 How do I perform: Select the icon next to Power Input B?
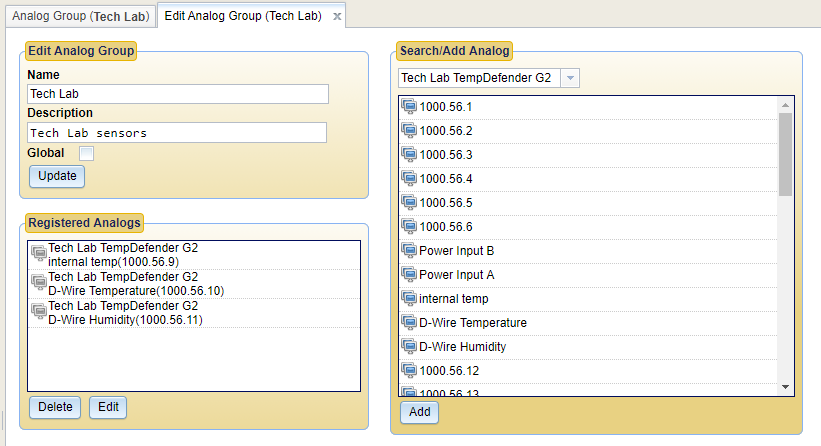(x=409, y=250)
